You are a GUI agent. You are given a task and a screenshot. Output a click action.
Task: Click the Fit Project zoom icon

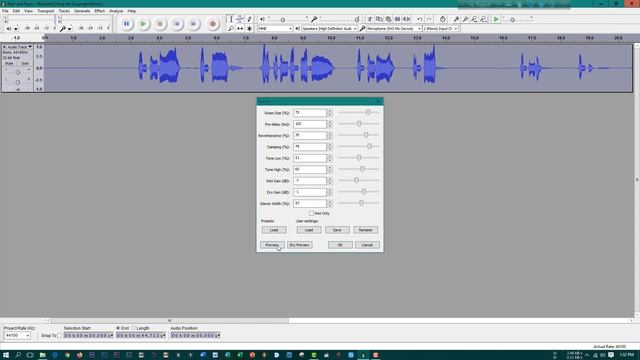484,19
